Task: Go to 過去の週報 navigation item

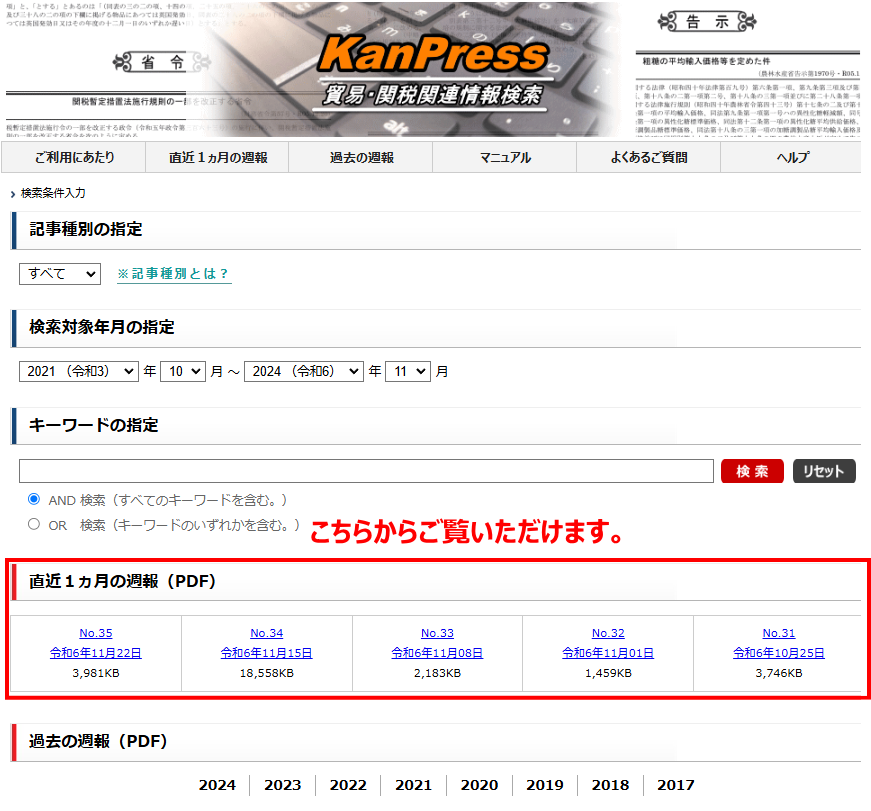Action: (x=361, y=157)
